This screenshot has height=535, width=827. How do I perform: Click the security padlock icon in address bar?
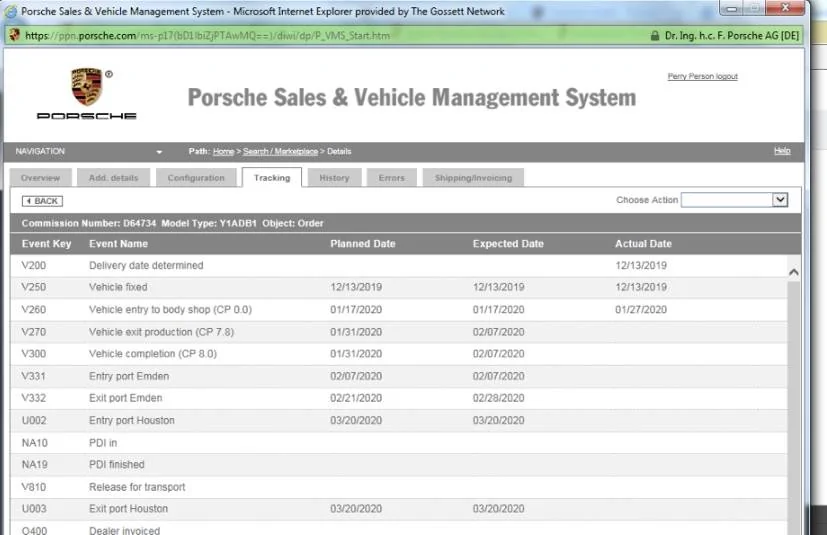click(655, 35)
